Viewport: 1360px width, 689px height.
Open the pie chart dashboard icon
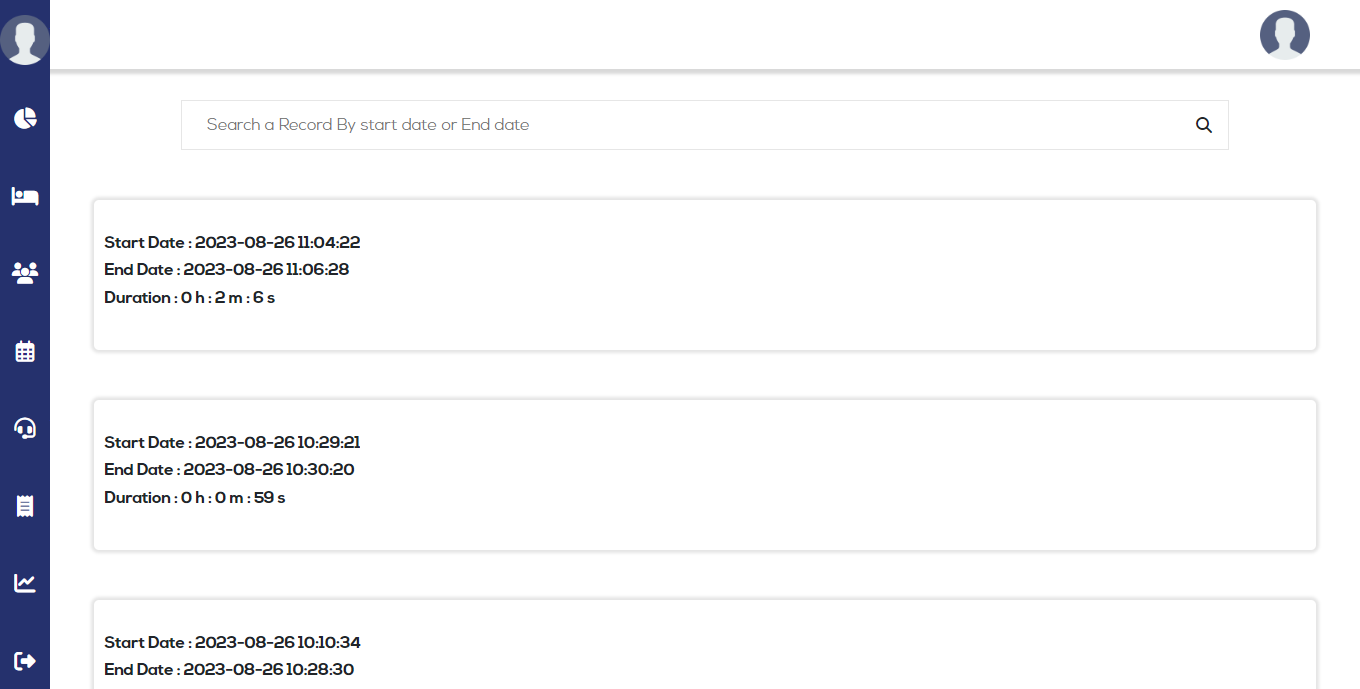tap(25, 118)
